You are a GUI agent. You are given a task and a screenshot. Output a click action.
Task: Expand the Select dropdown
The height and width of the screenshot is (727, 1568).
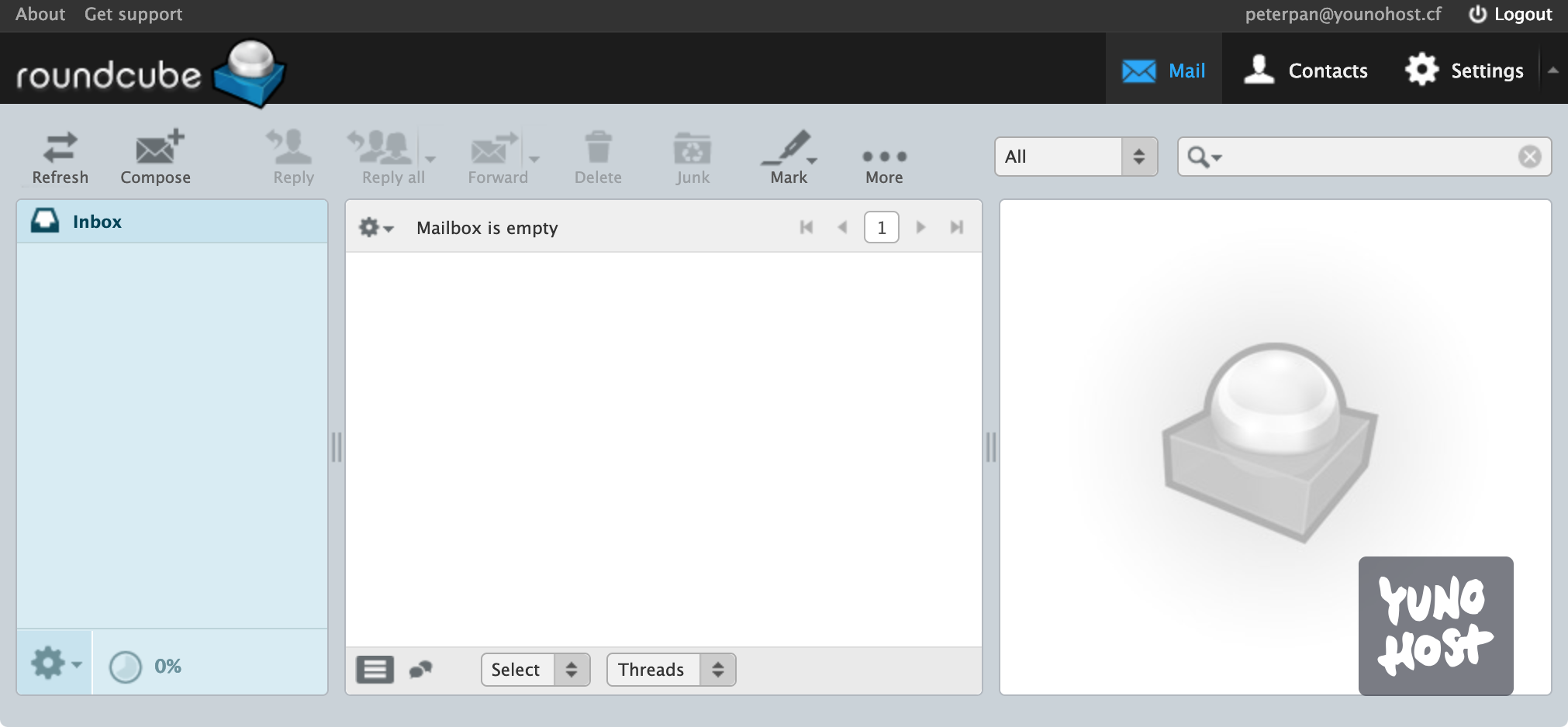pos(535,670)
